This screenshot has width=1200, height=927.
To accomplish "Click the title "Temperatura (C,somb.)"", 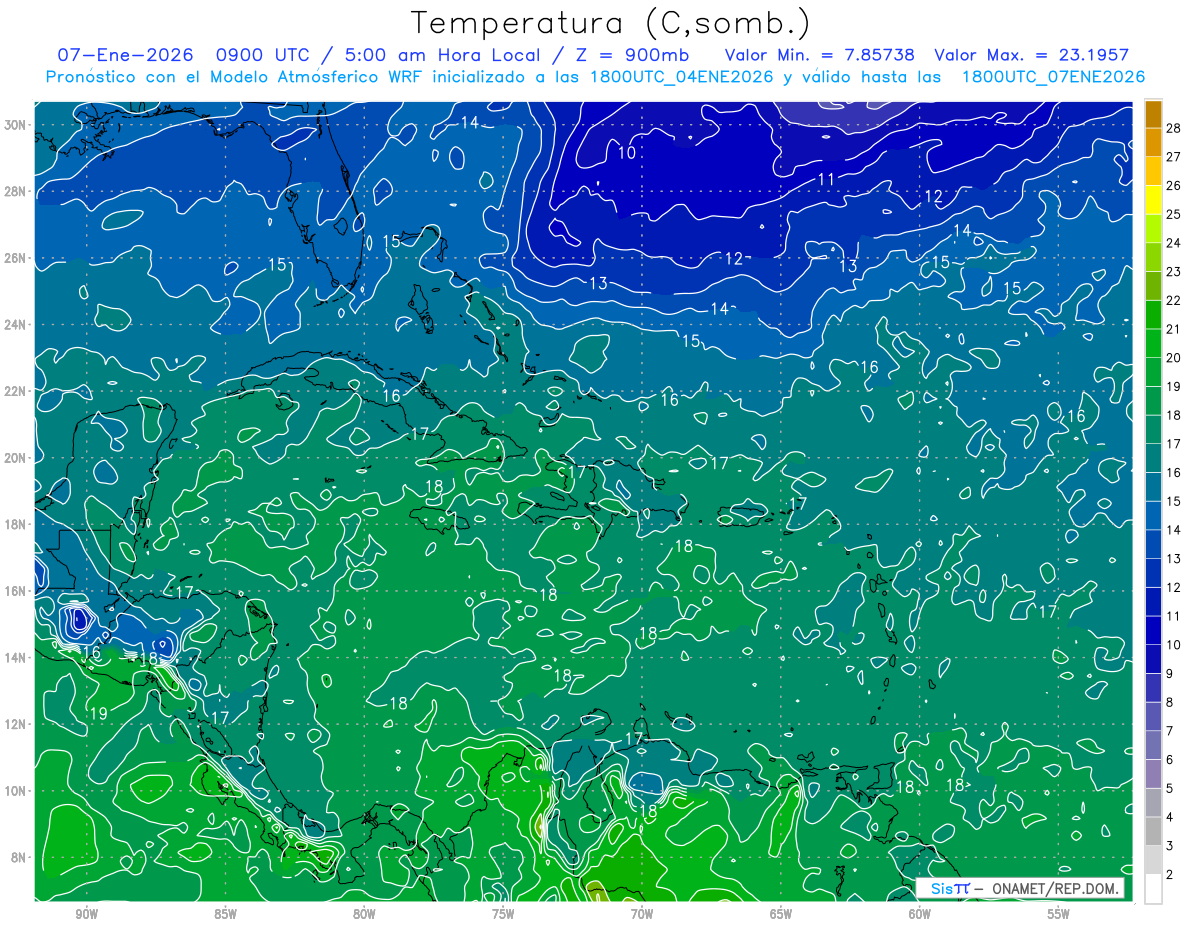I will 611,23.
